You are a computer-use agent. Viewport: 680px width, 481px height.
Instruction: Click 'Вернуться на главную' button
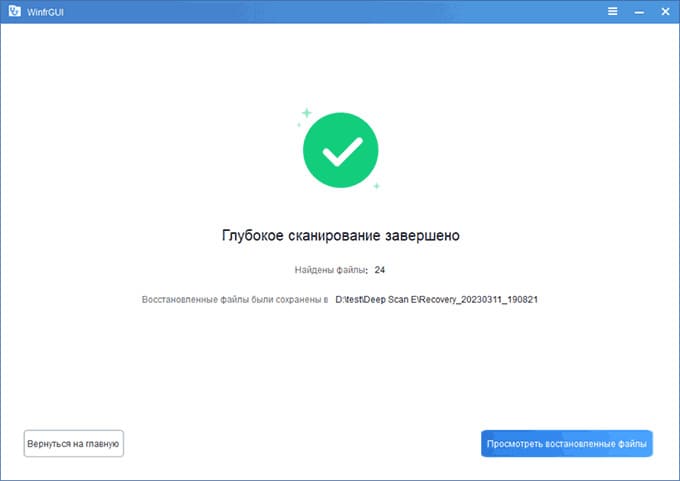(74, 443)
